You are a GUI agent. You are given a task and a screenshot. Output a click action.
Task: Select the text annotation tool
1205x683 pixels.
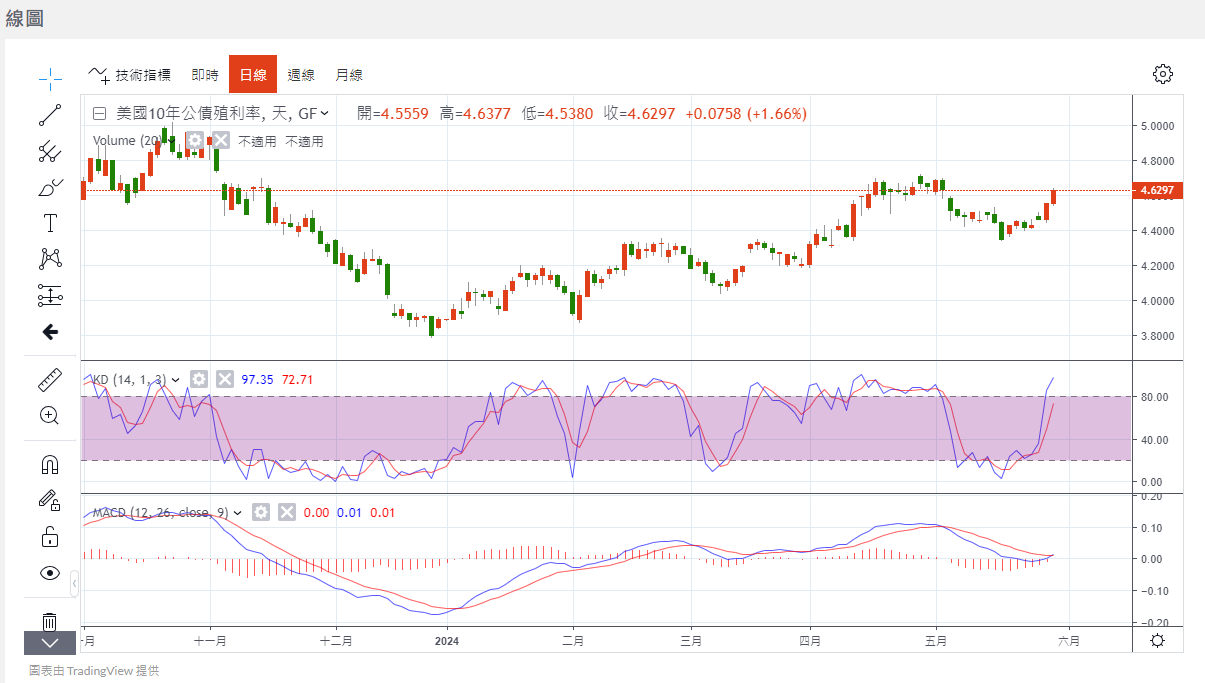(50, 222)
